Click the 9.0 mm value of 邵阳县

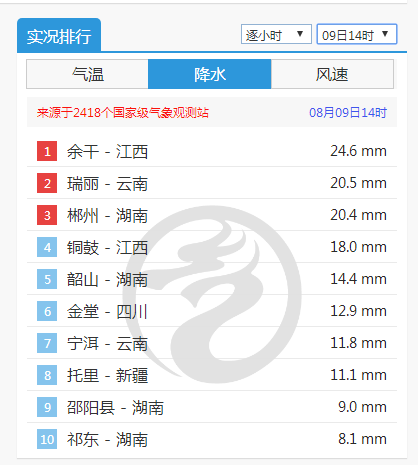point(362,407)
